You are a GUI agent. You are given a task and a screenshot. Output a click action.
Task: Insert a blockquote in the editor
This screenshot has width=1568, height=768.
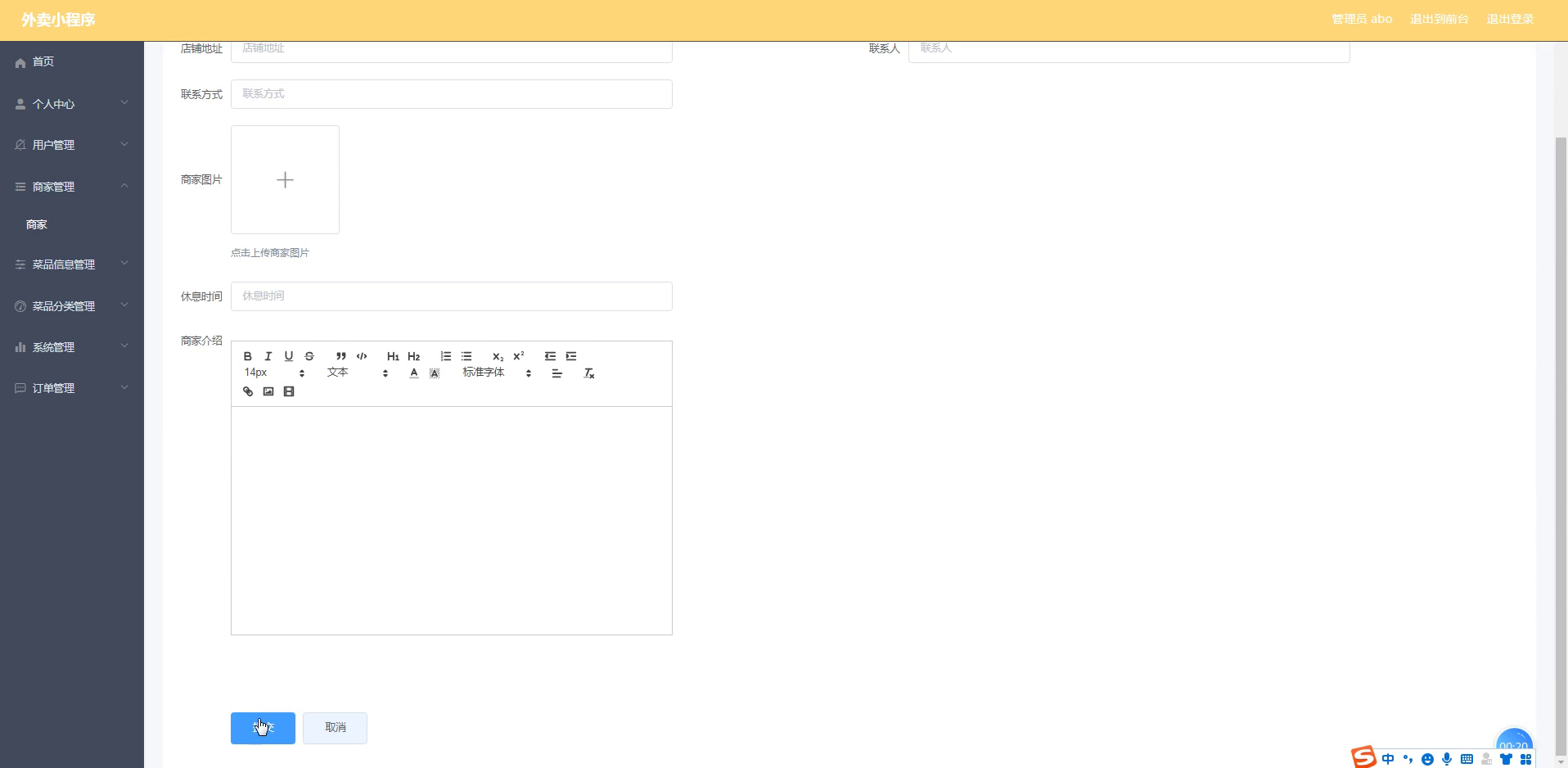tap(341, 356)
